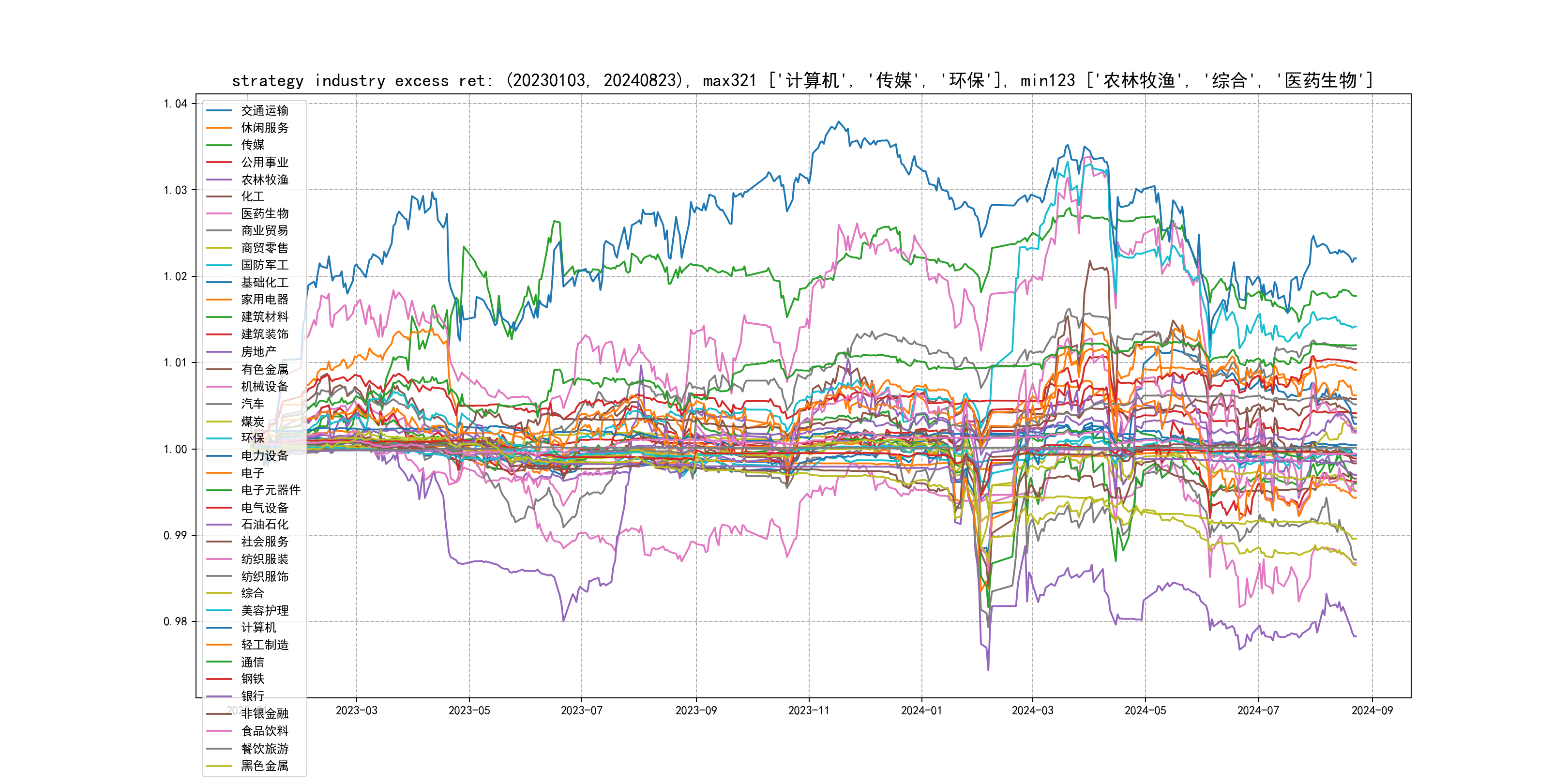Click the 1.04 y-axis tick label
This screenshot has height=784, width=1568.
click(x=175, y=104)
